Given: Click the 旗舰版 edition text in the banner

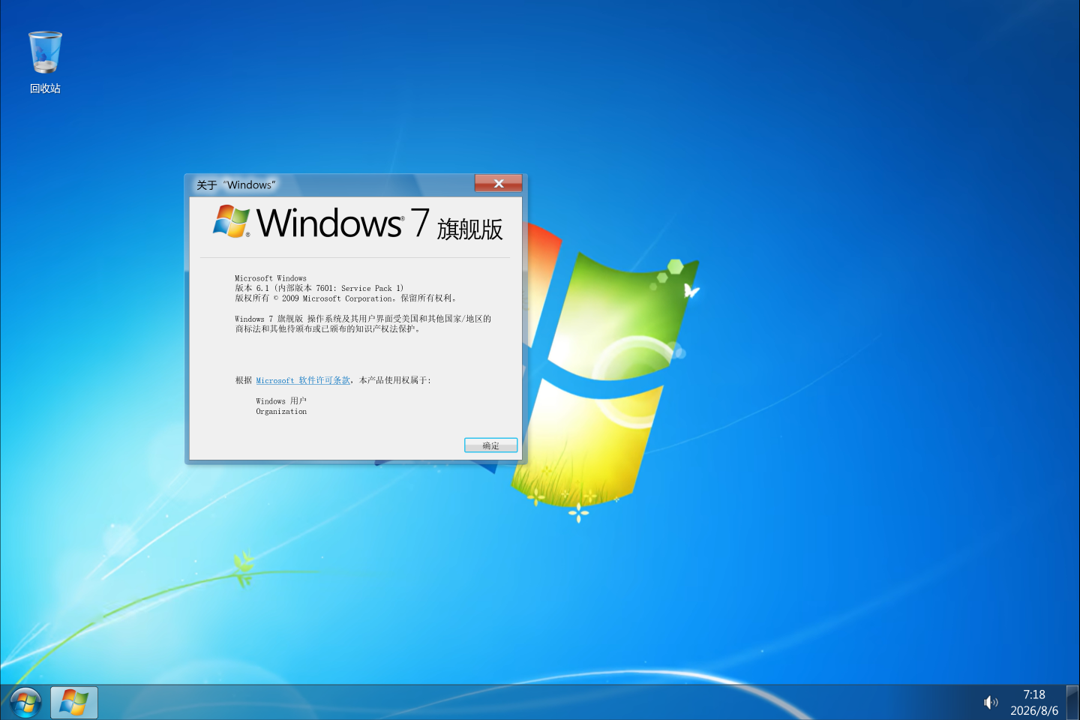Looking at the screenshot, I should click(x=470, y=229).
